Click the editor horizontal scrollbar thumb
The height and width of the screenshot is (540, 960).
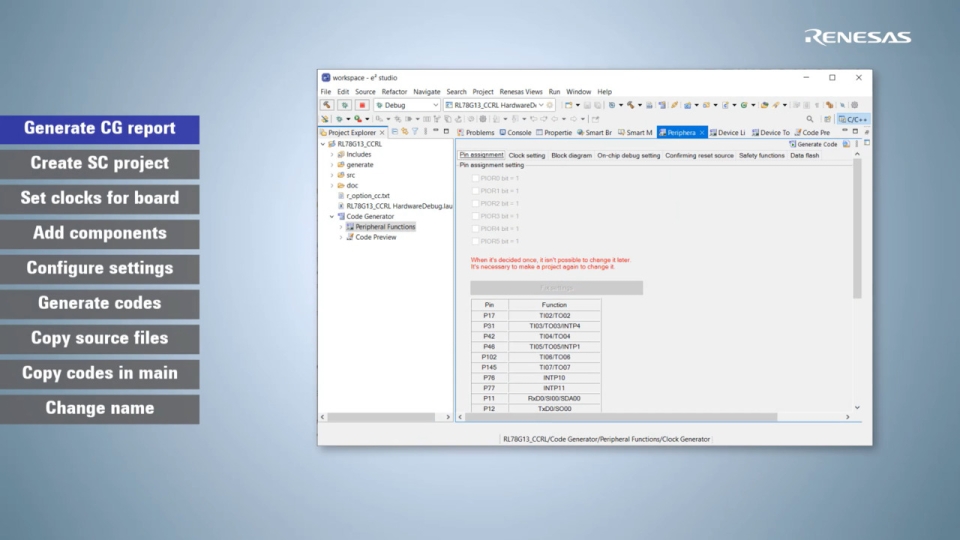coord(621,417)
